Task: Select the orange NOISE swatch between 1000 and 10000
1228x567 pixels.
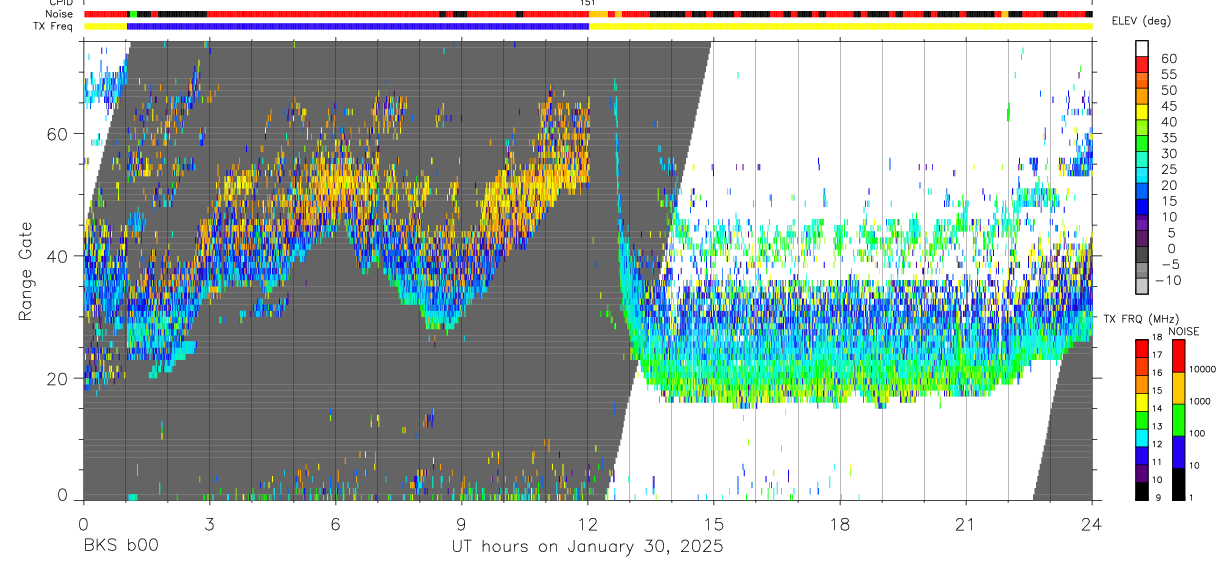Action: [x=1179, y=387]
